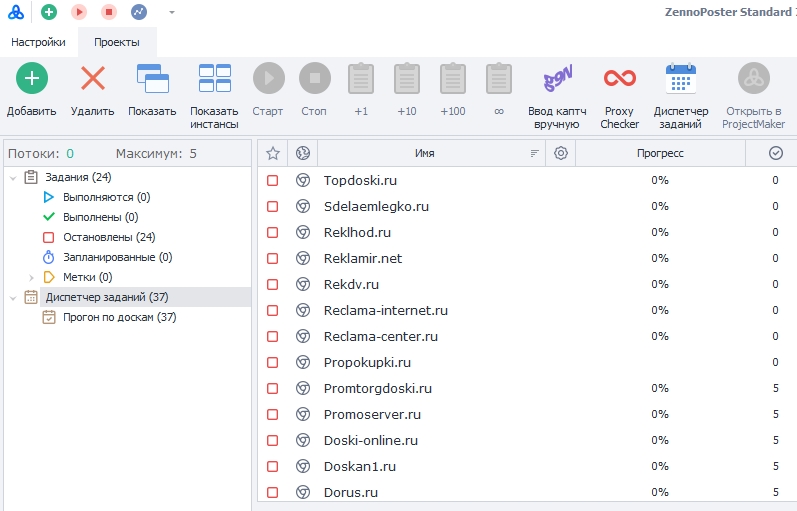Collapse the Задания (24) tree node
The image size is (797, 511).
13,178
